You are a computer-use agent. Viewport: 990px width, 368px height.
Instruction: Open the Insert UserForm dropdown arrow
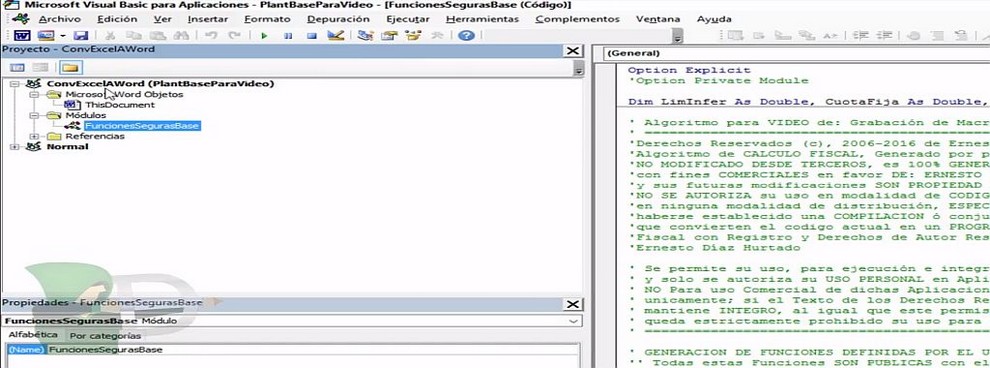point(63,36)
